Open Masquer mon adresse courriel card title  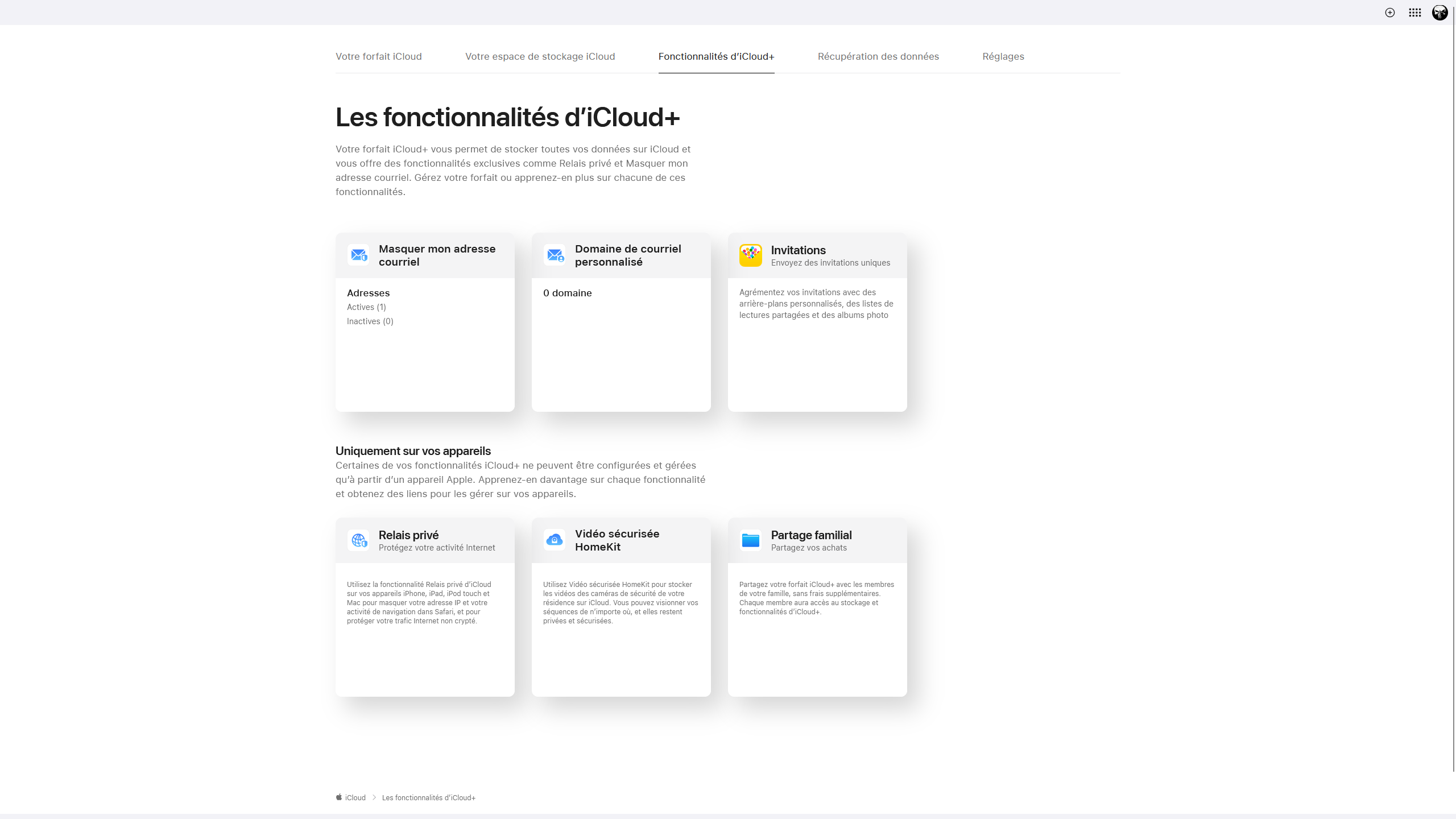[x=437, y=255]
